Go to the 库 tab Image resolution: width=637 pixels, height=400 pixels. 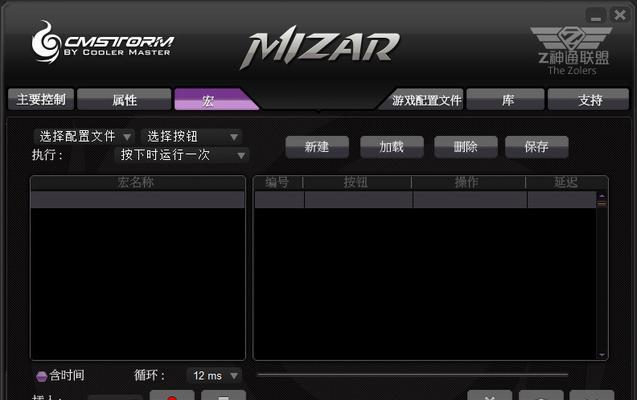click(506, 99)
